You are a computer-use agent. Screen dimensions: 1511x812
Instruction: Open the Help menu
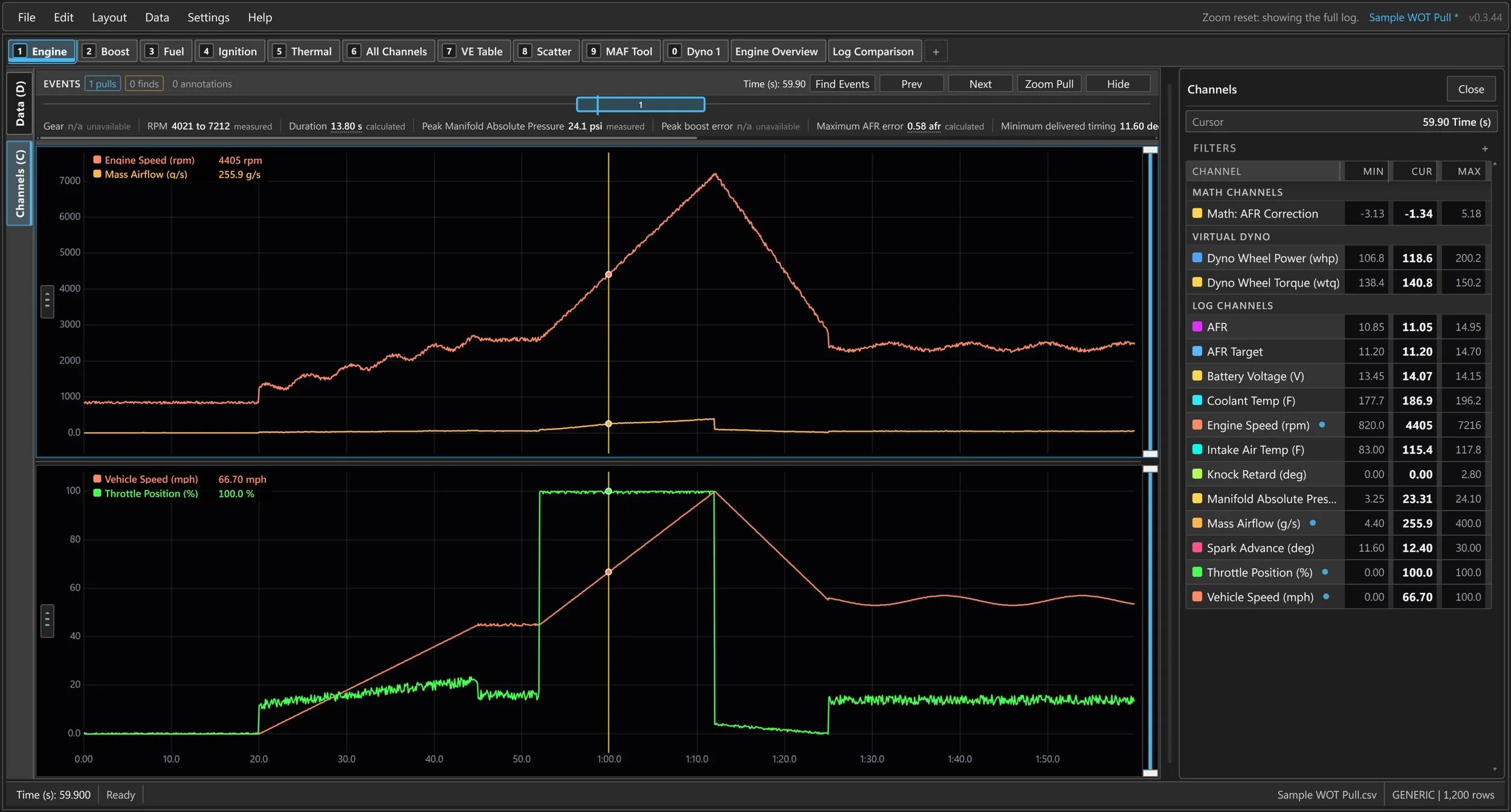(x=259, y=17)
